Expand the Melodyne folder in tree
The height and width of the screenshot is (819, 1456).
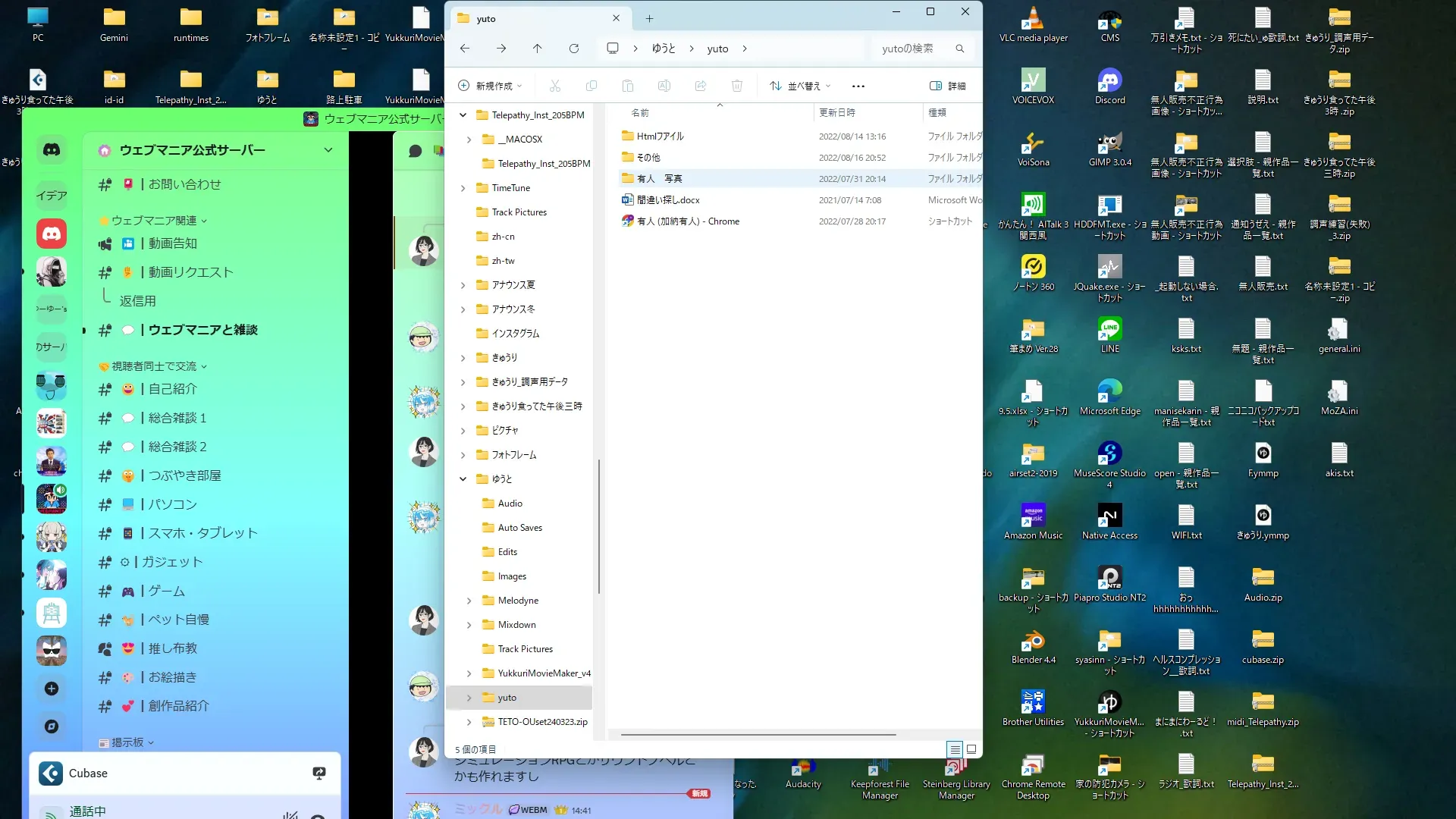point(469,601)
